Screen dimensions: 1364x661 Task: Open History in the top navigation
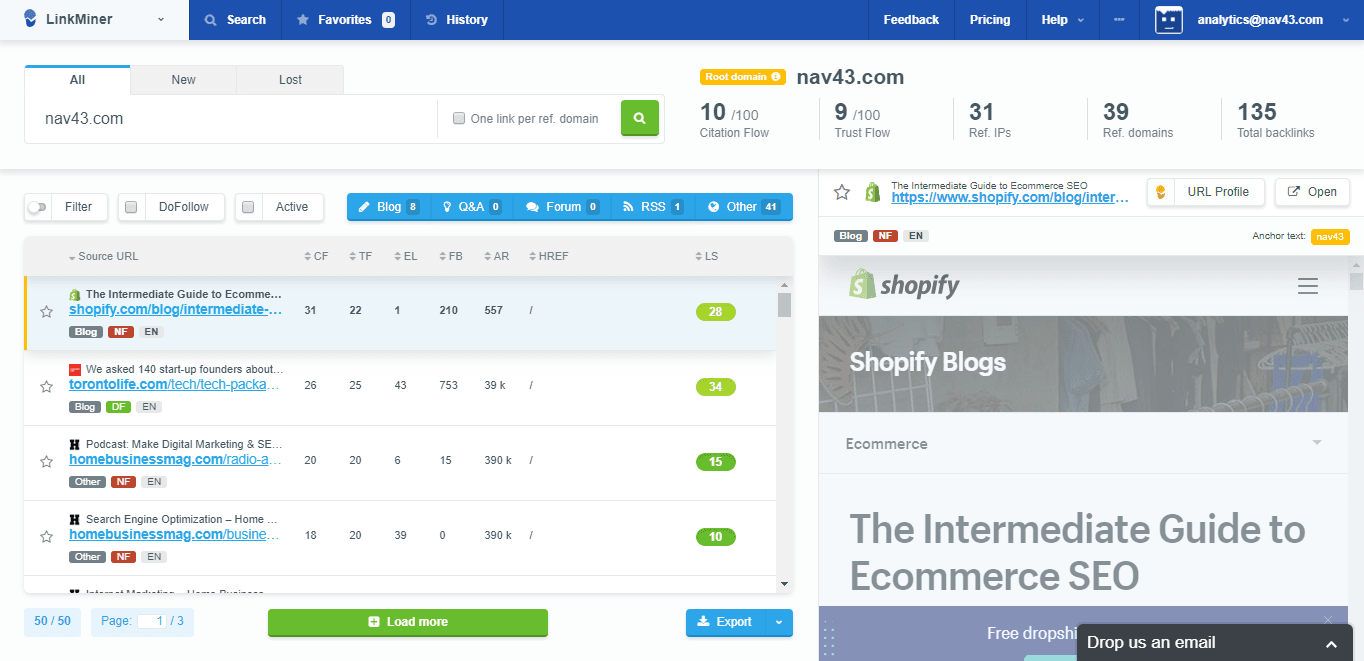(x=457, y=20)
